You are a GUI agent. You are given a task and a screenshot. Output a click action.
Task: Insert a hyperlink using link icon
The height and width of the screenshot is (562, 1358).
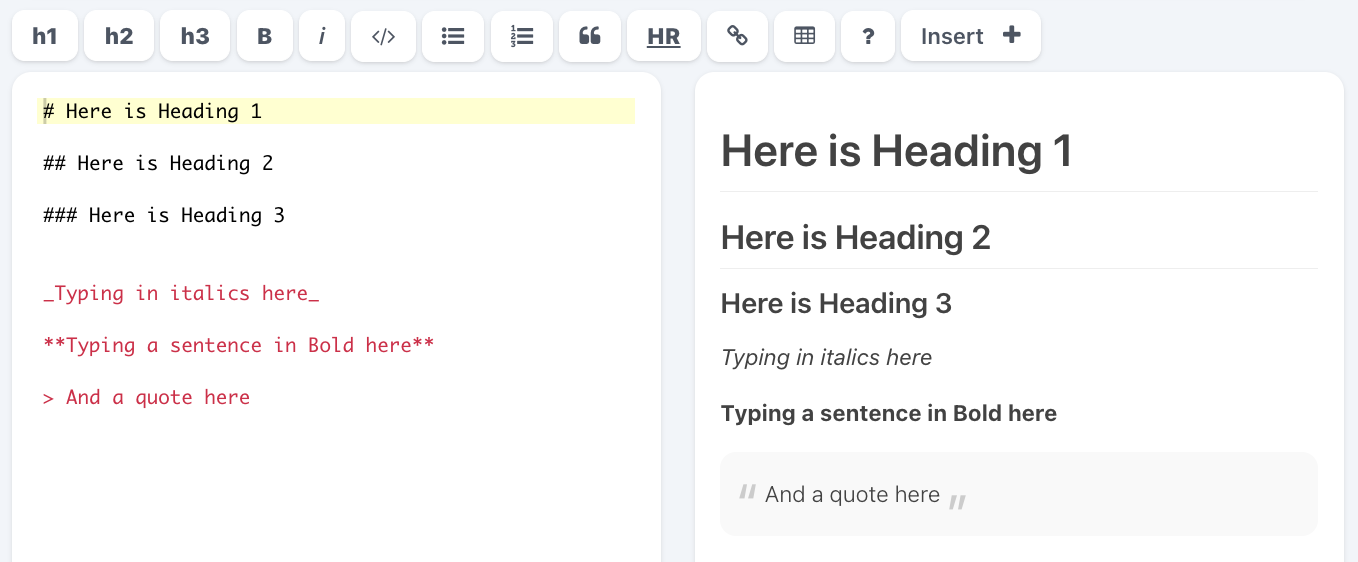point(737,37)
